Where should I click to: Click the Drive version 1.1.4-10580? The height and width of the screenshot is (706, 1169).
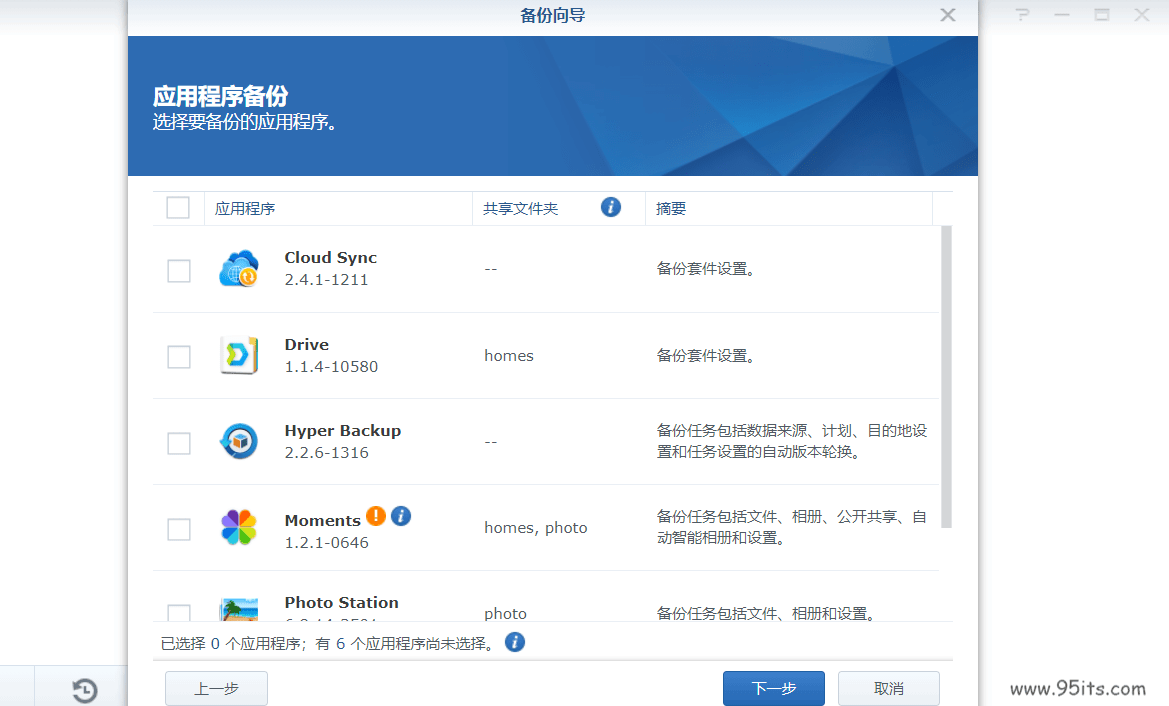[x=331, y=367]
